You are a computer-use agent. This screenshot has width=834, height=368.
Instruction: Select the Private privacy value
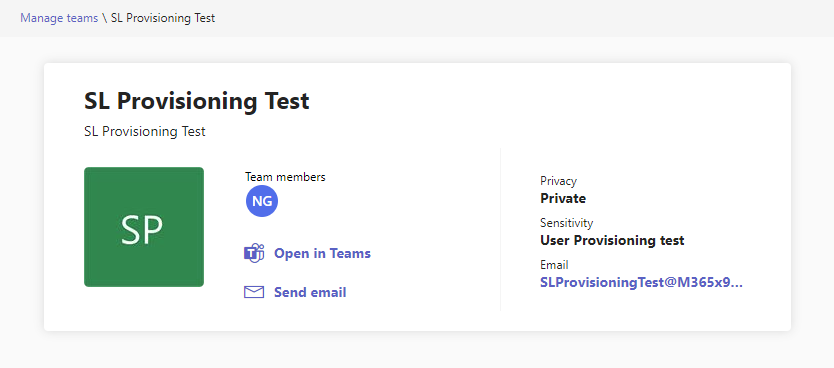[563, 198]
